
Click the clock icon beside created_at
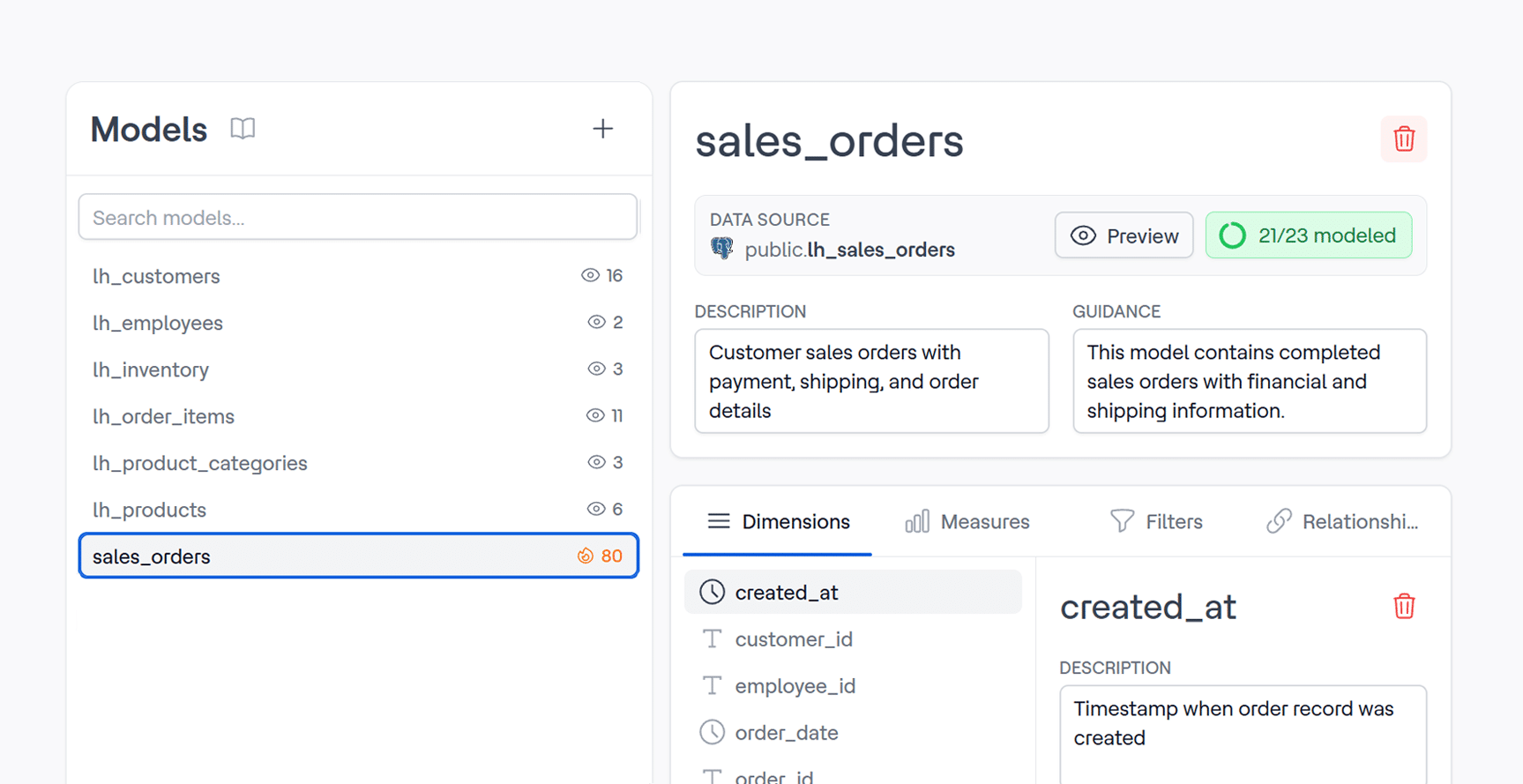[x=713, y=592]
